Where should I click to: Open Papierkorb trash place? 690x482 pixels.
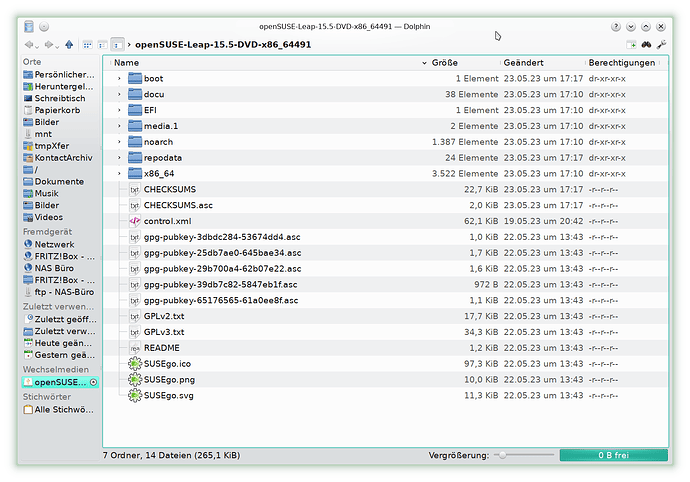pos(60,110)
